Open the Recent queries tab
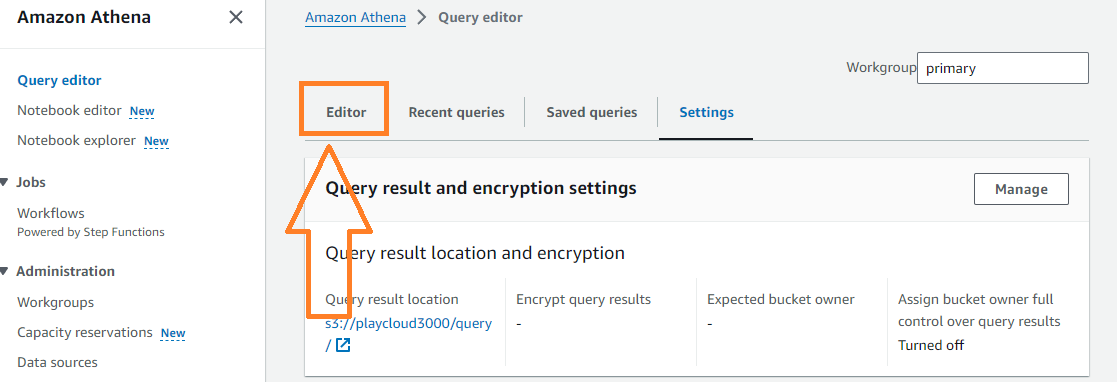 pyautogui.click(x=456, y=112)
